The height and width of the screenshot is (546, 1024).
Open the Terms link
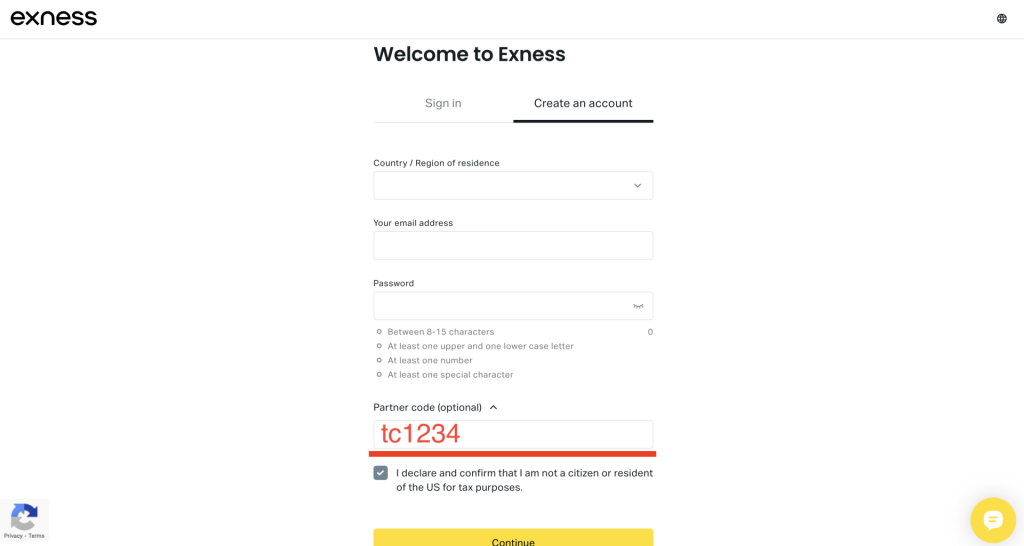coord(36,536)
